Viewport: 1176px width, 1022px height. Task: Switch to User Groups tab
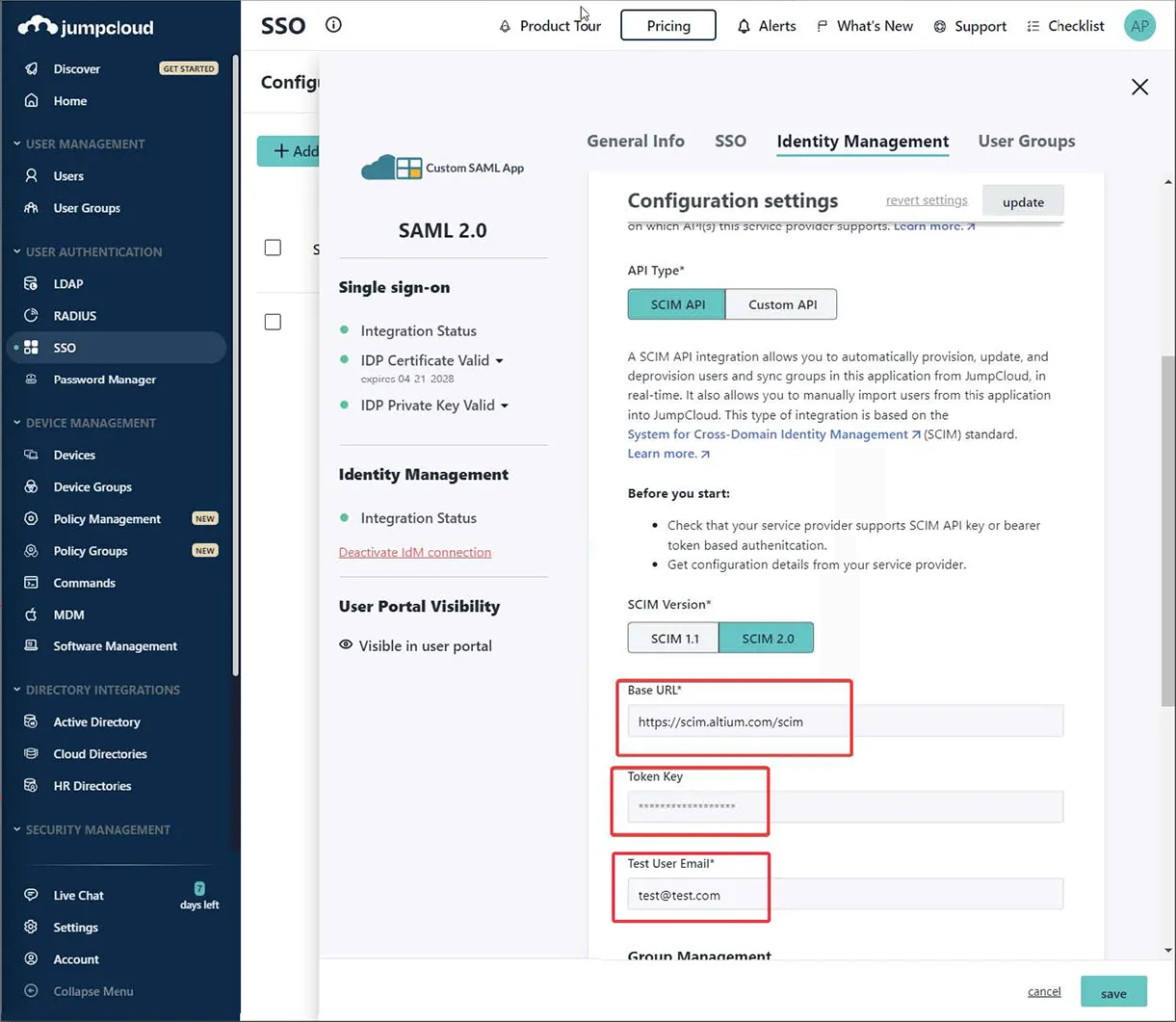coord(1027,141)
